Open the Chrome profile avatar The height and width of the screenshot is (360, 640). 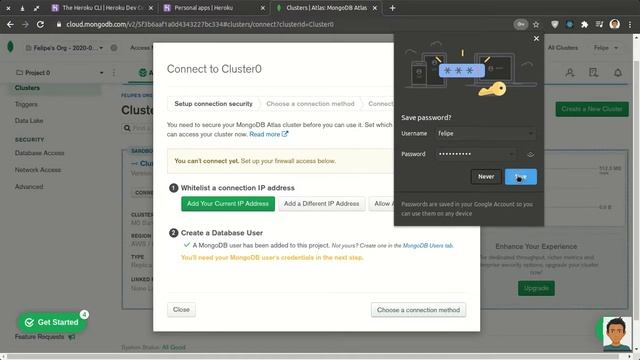point(615,24)
